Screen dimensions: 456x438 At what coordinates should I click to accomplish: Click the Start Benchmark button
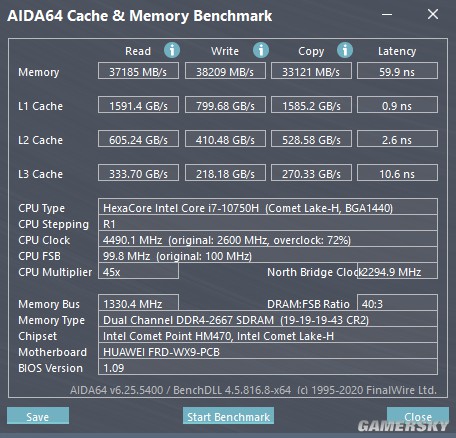[x=228, y=416]
